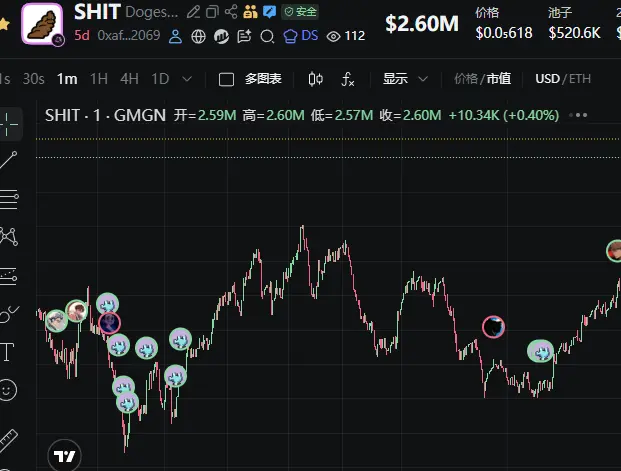Select the forecast measurement tool

(x=9, y=276)
